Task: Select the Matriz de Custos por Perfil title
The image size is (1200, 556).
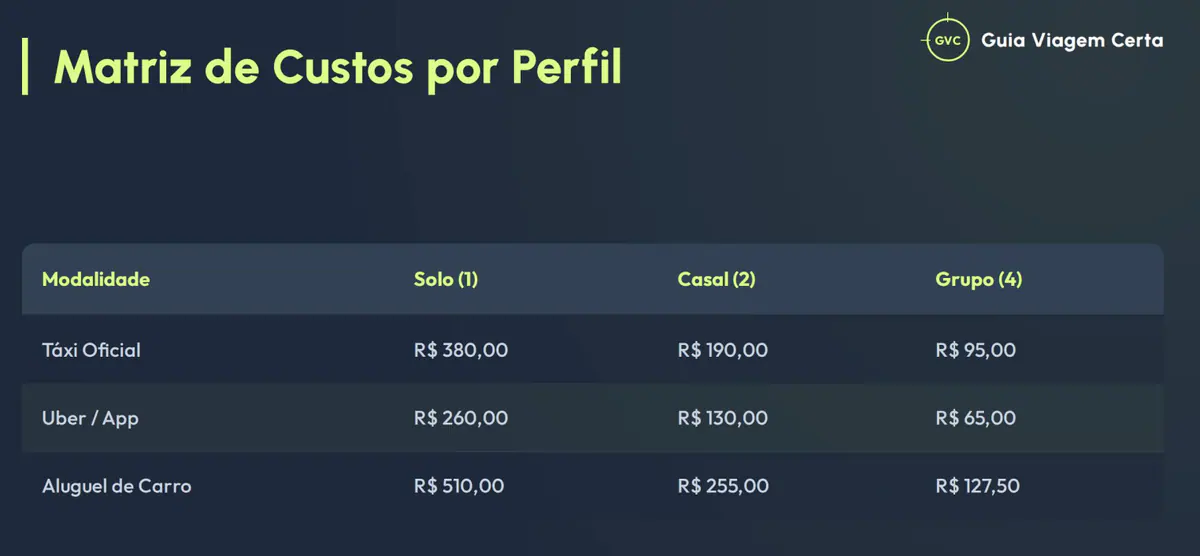Action: click(337, 67)
